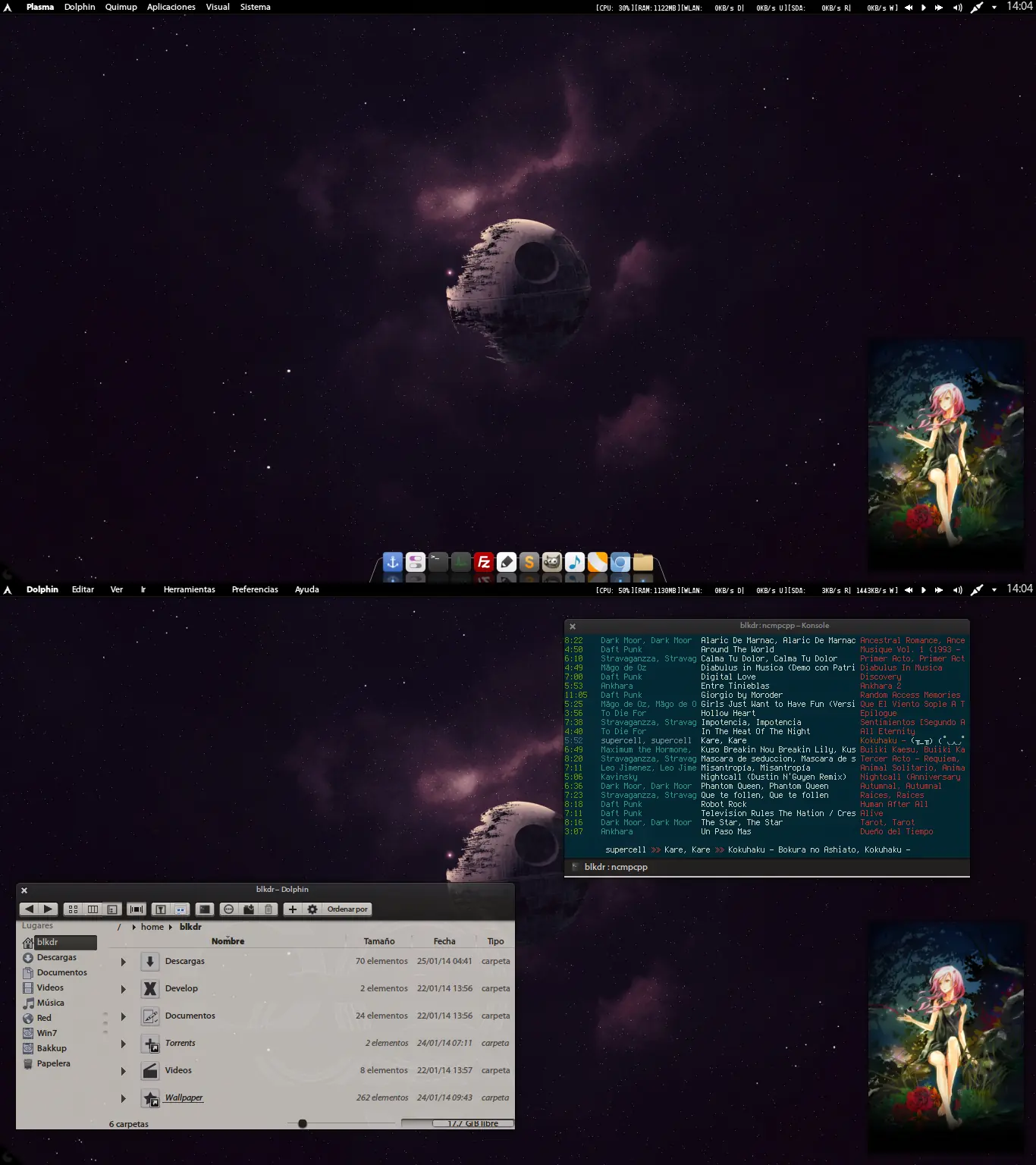This screenshot has height=1165, width=1036.
Task: Sort files by the Tipo column header
Action: point(496,941)
